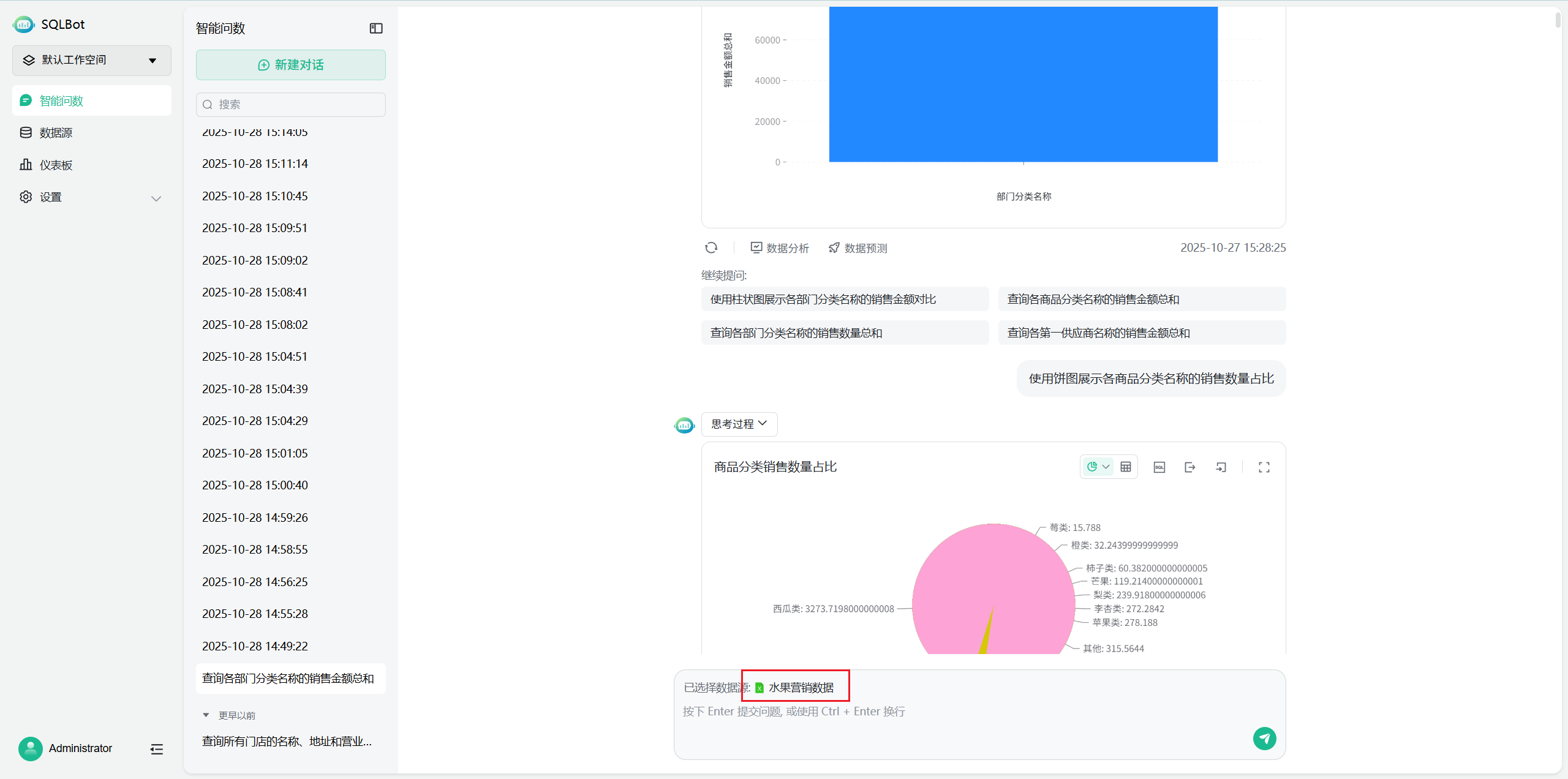Click the regenerate answer refresh icon

point(711,248)
